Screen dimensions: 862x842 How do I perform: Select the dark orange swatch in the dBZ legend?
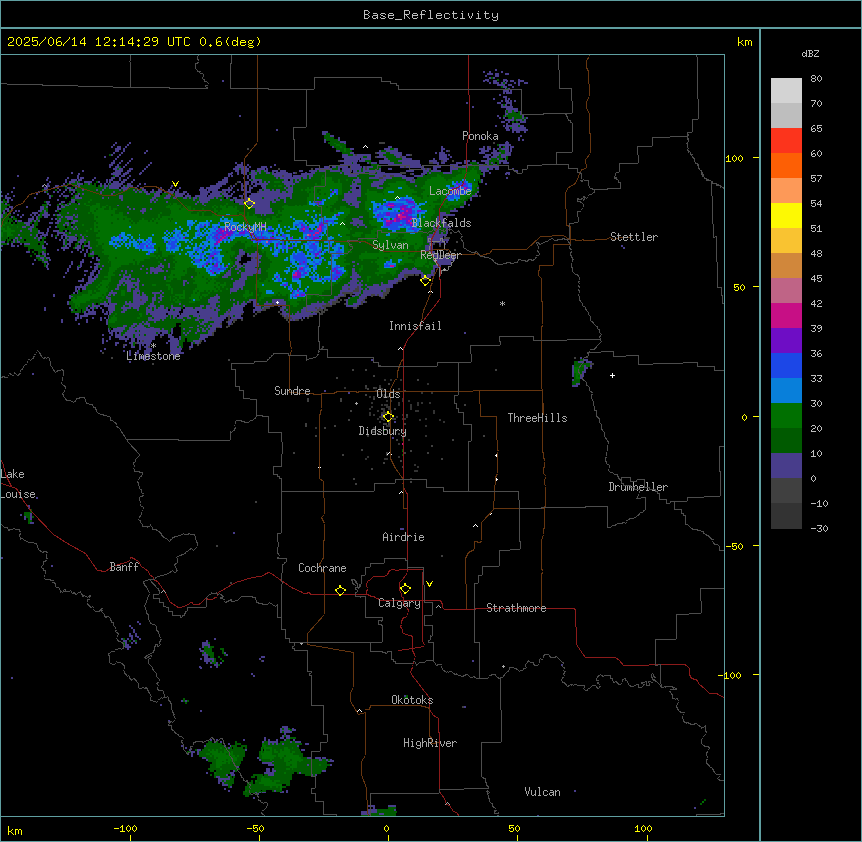tap(786, 165)
